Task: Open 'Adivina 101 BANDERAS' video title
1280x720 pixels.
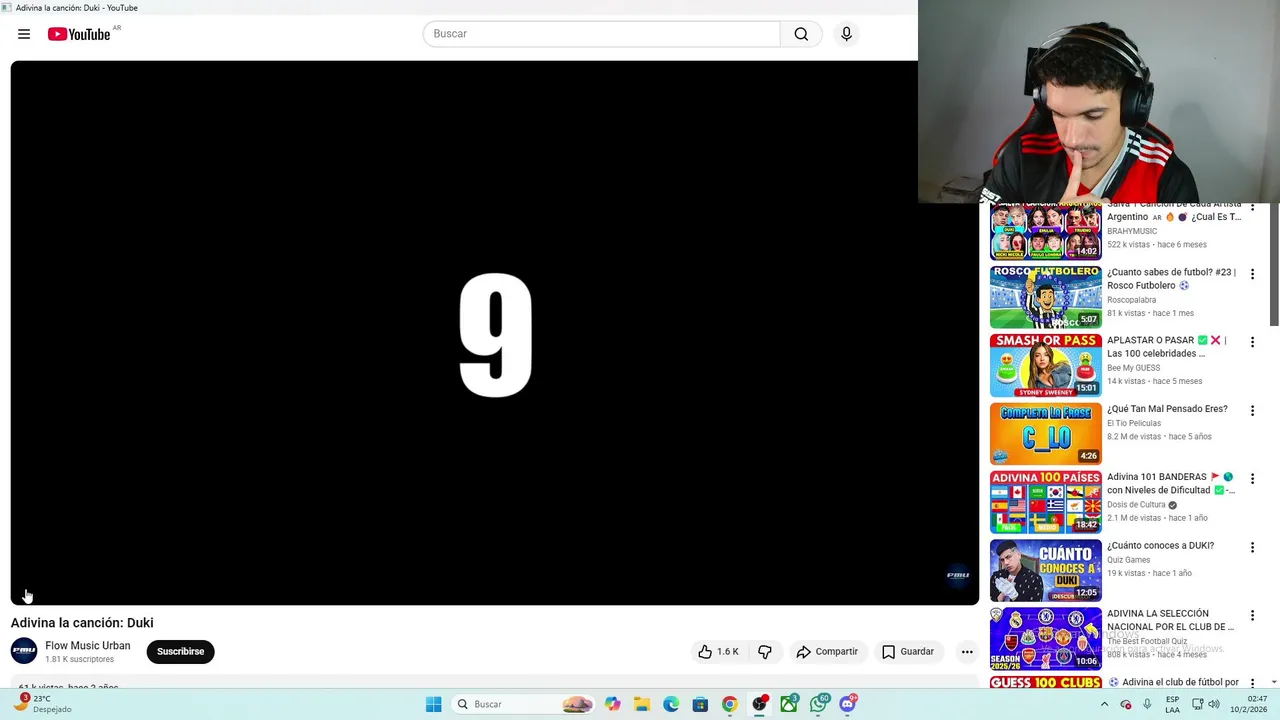Action: point(1171,484)
